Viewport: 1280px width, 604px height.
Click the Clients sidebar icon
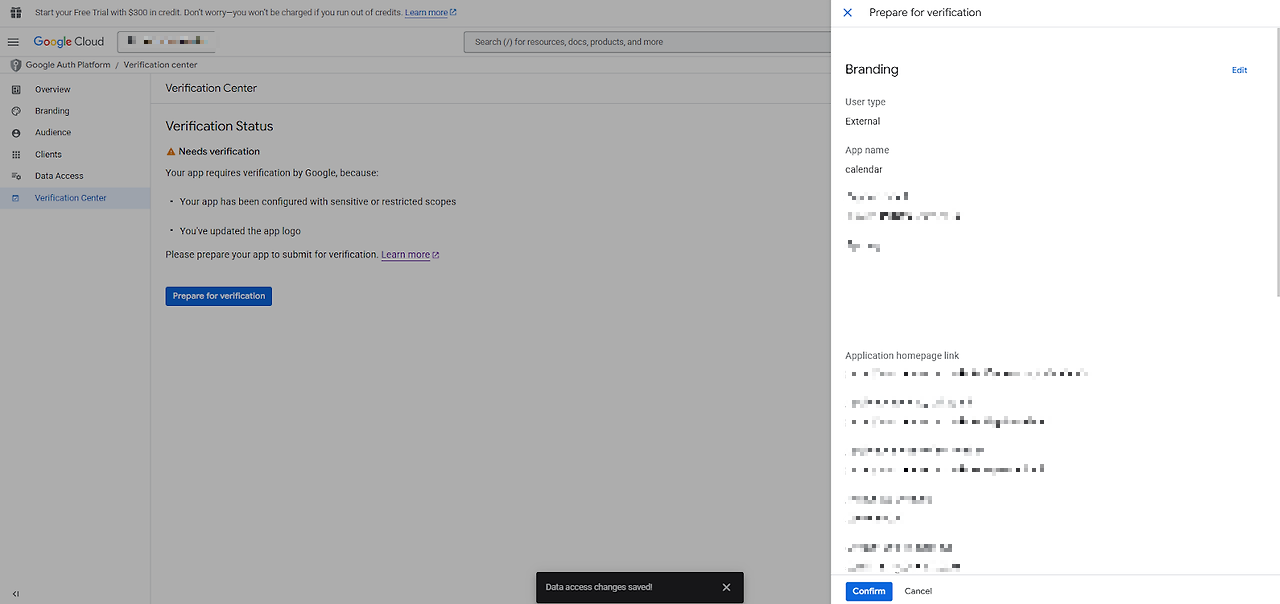(16, 155)
